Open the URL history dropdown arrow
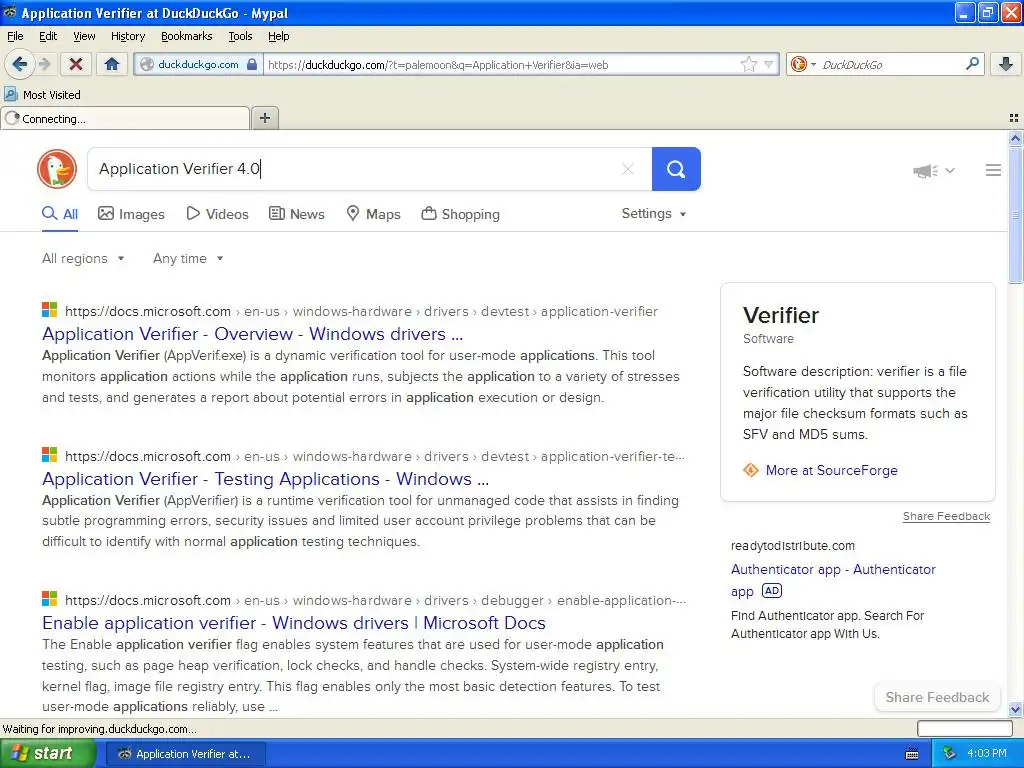The image size is (1024, 768). point(769,64)
